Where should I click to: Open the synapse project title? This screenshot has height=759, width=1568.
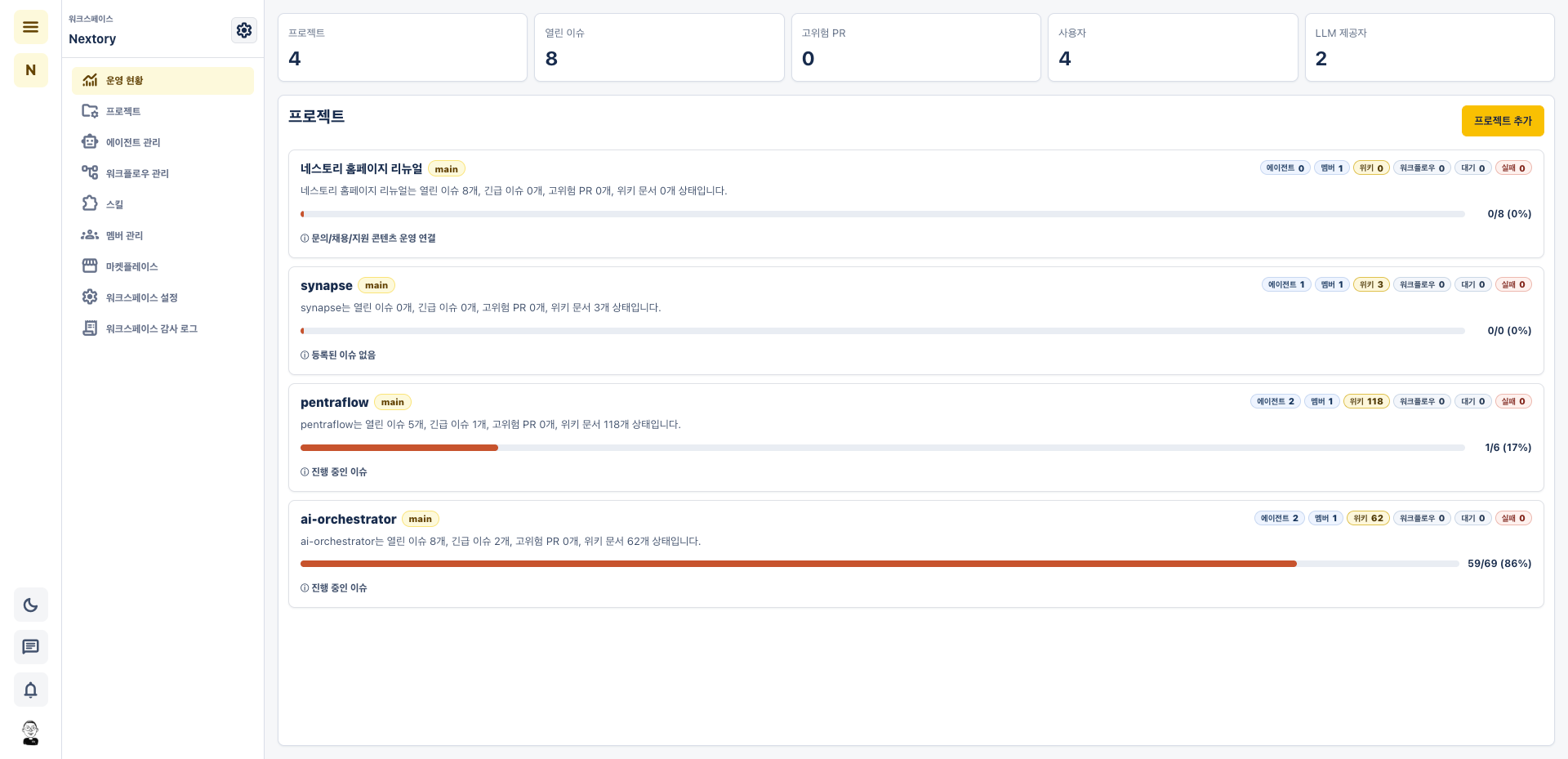point(326,285)
